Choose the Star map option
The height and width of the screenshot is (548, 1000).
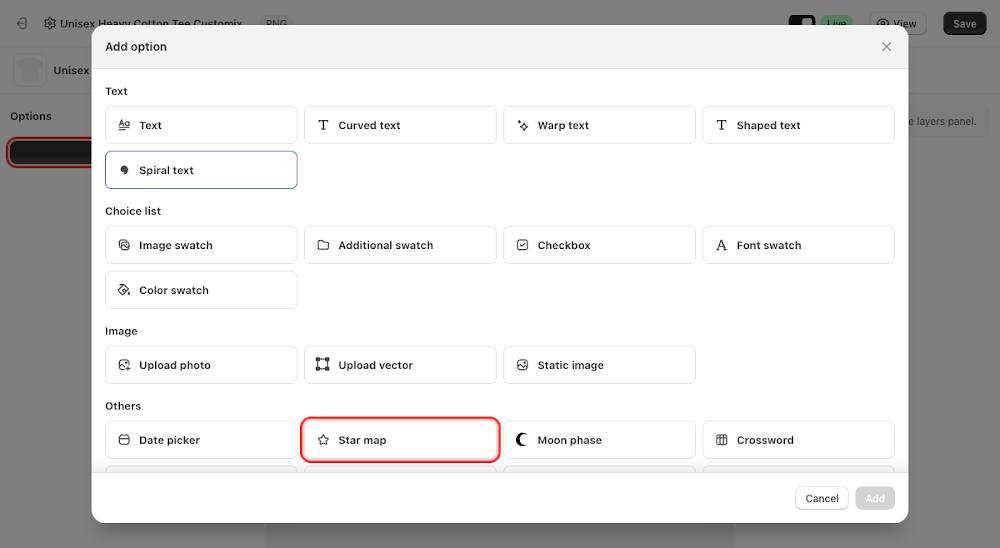tap(400, 440)
